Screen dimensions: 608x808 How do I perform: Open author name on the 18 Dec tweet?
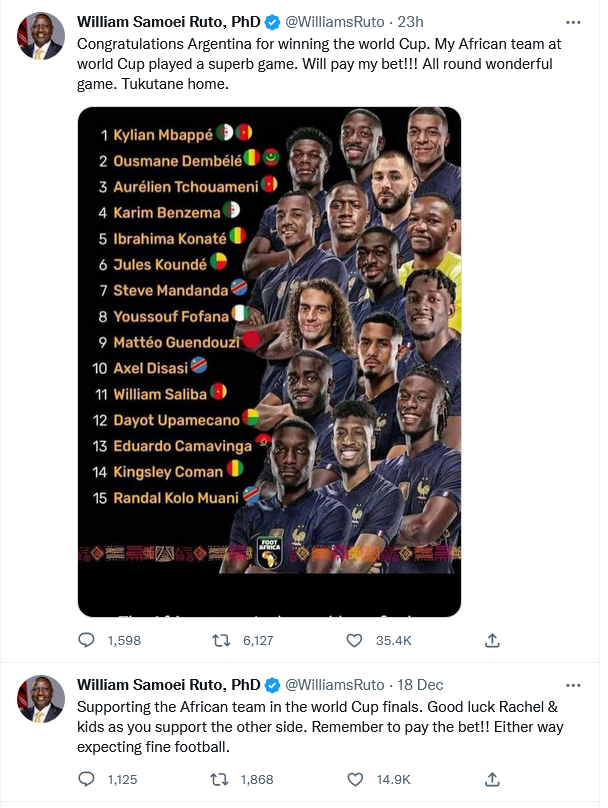pyautogui.click(x=168, y=685)
